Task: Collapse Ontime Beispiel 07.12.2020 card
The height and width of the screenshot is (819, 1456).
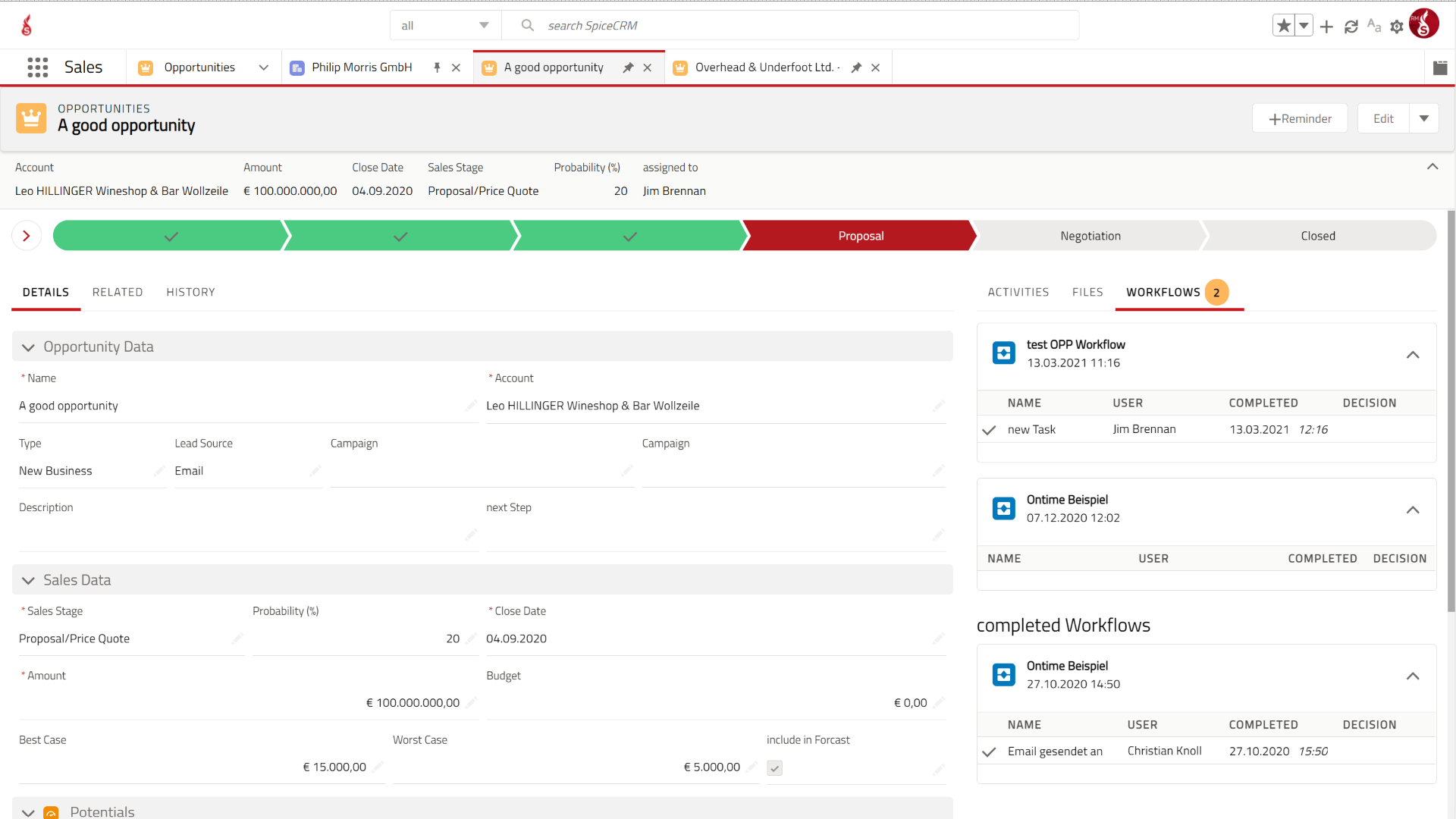Action: pos(1413,510)
